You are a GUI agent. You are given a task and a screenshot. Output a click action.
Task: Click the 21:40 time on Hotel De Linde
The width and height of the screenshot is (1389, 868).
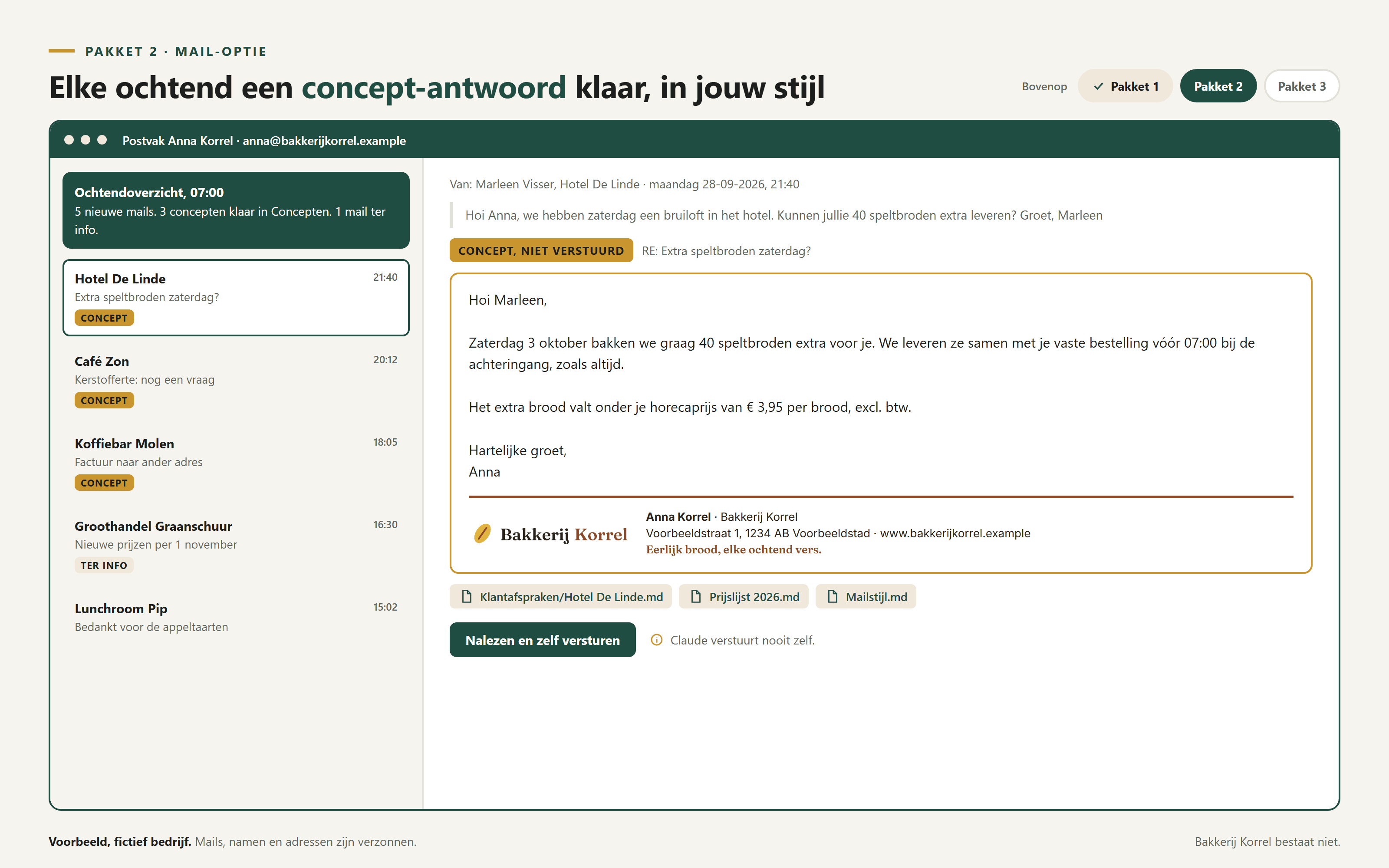385,277
